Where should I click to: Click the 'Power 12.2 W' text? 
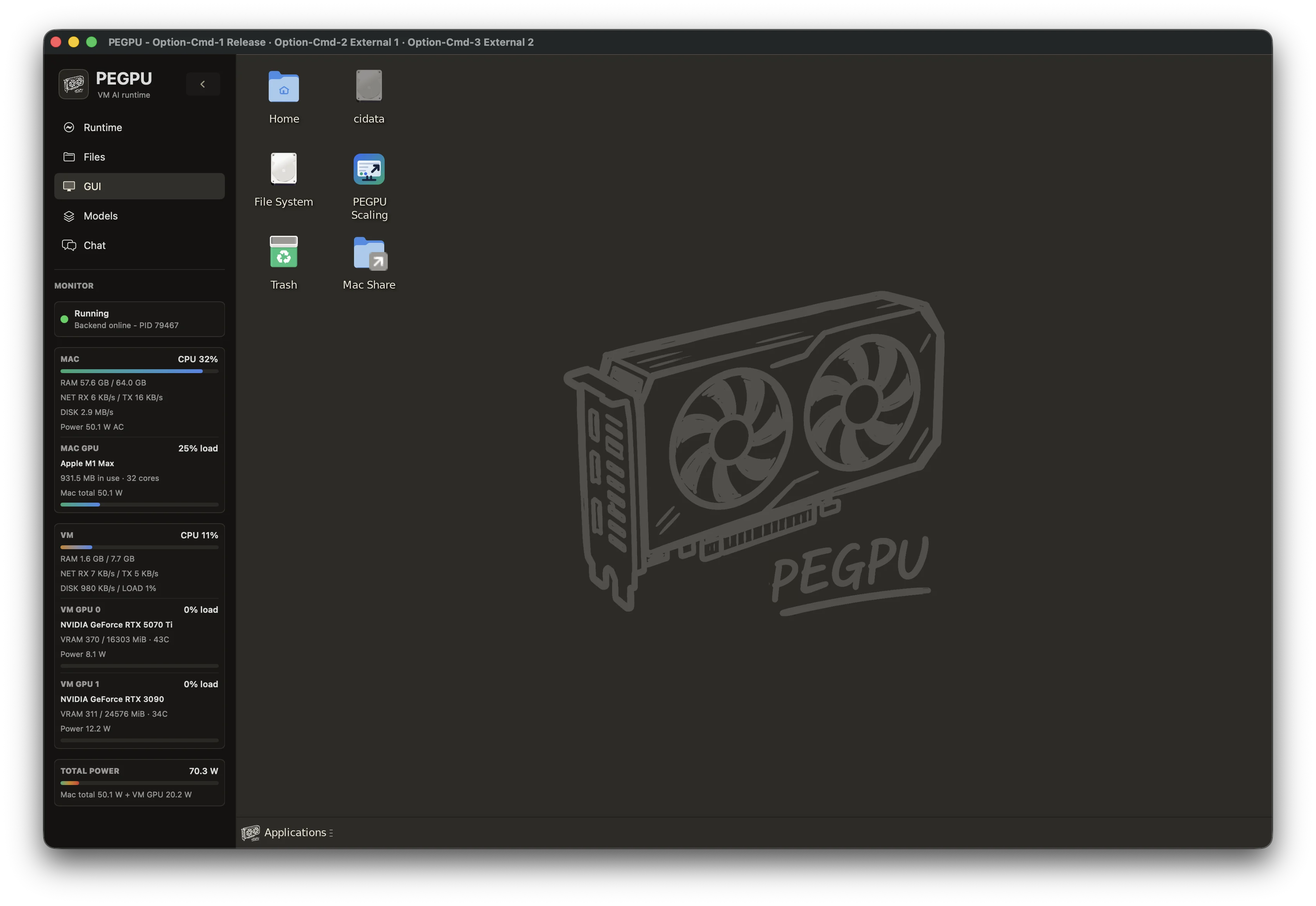tap(86, 728)
